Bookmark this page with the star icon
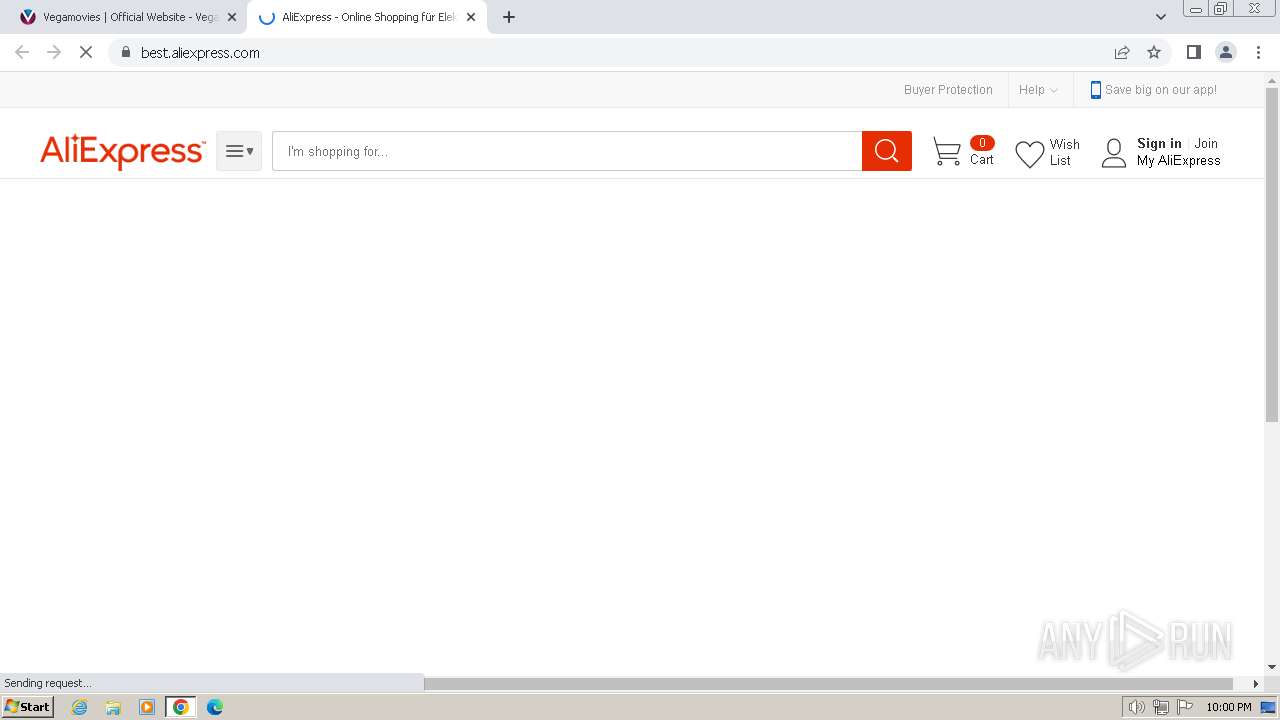This screenshot has width=1280, height=720. [x=1154, y=52]
